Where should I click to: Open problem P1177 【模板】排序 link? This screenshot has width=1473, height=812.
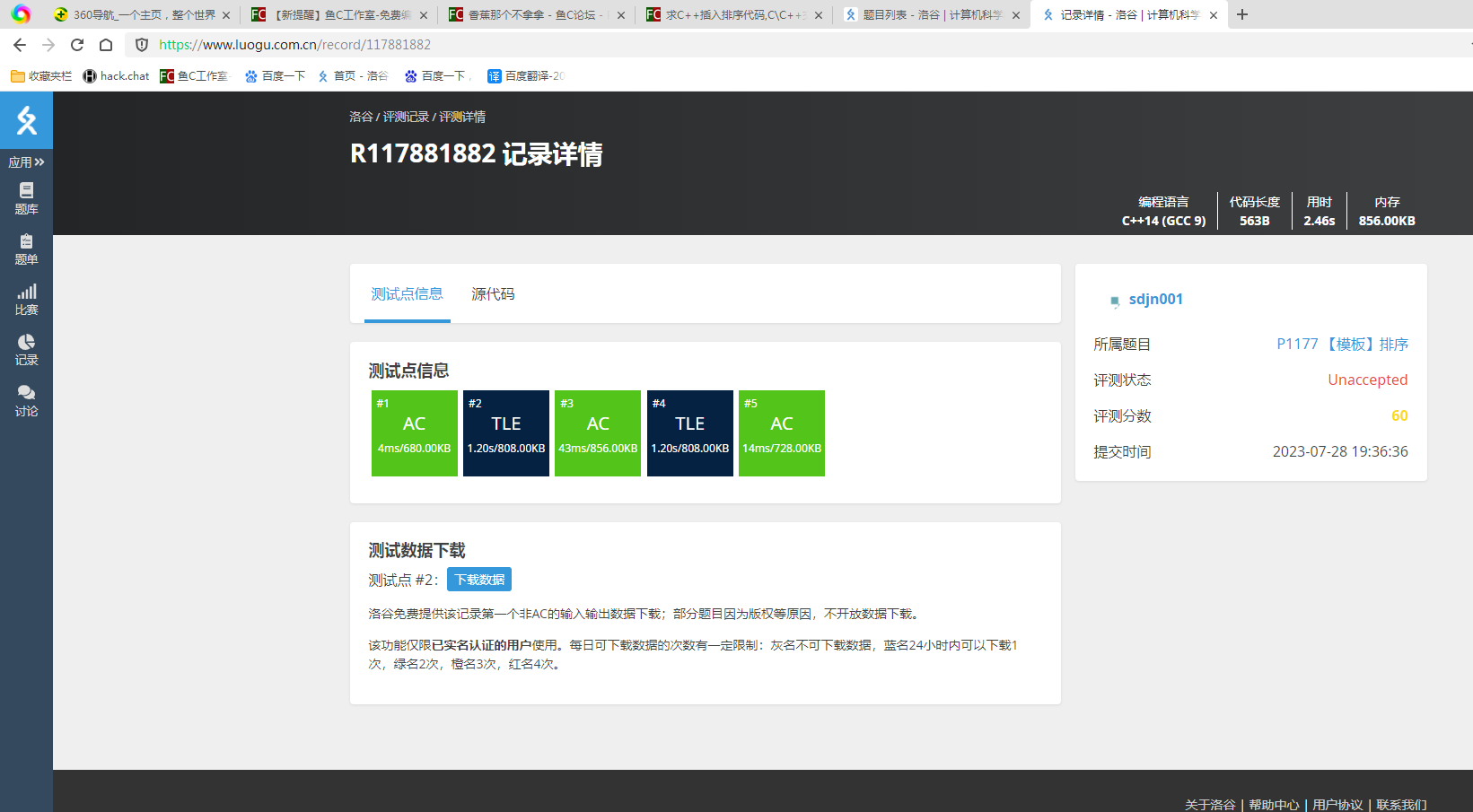point(1342,344)
